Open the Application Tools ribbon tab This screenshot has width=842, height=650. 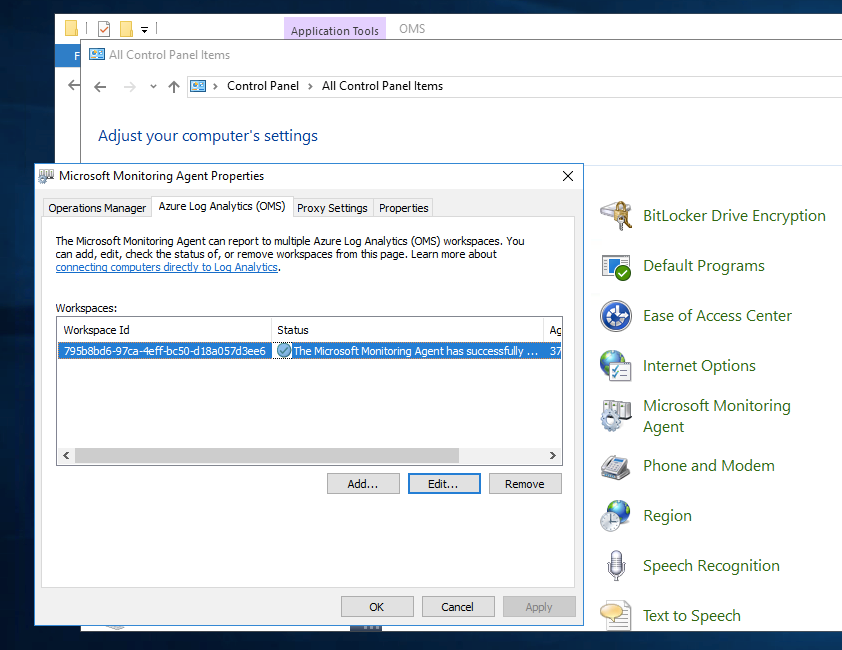[x=335, y=30]
